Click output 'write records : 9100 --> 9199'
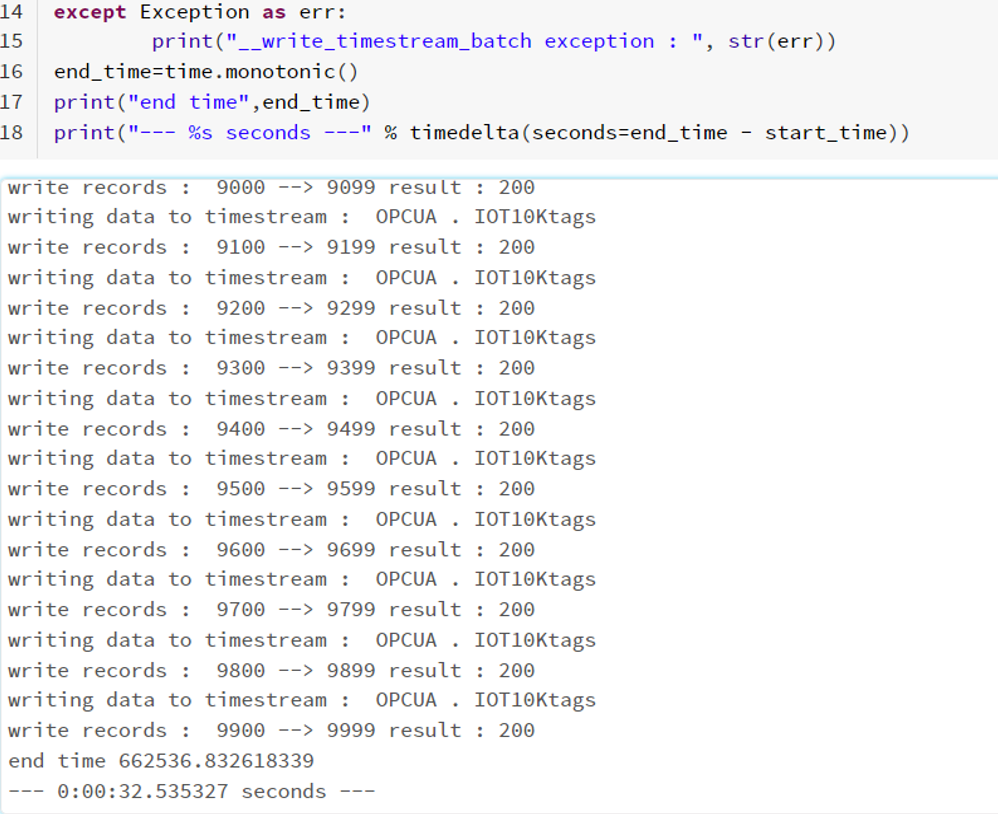Viewport: 998px width, 814px height. coord(271,248)
